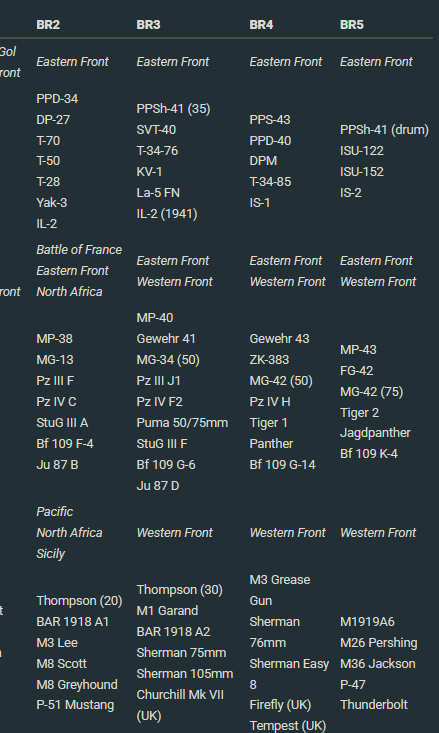Click the BR4 column header

click(x=261, y=25)
